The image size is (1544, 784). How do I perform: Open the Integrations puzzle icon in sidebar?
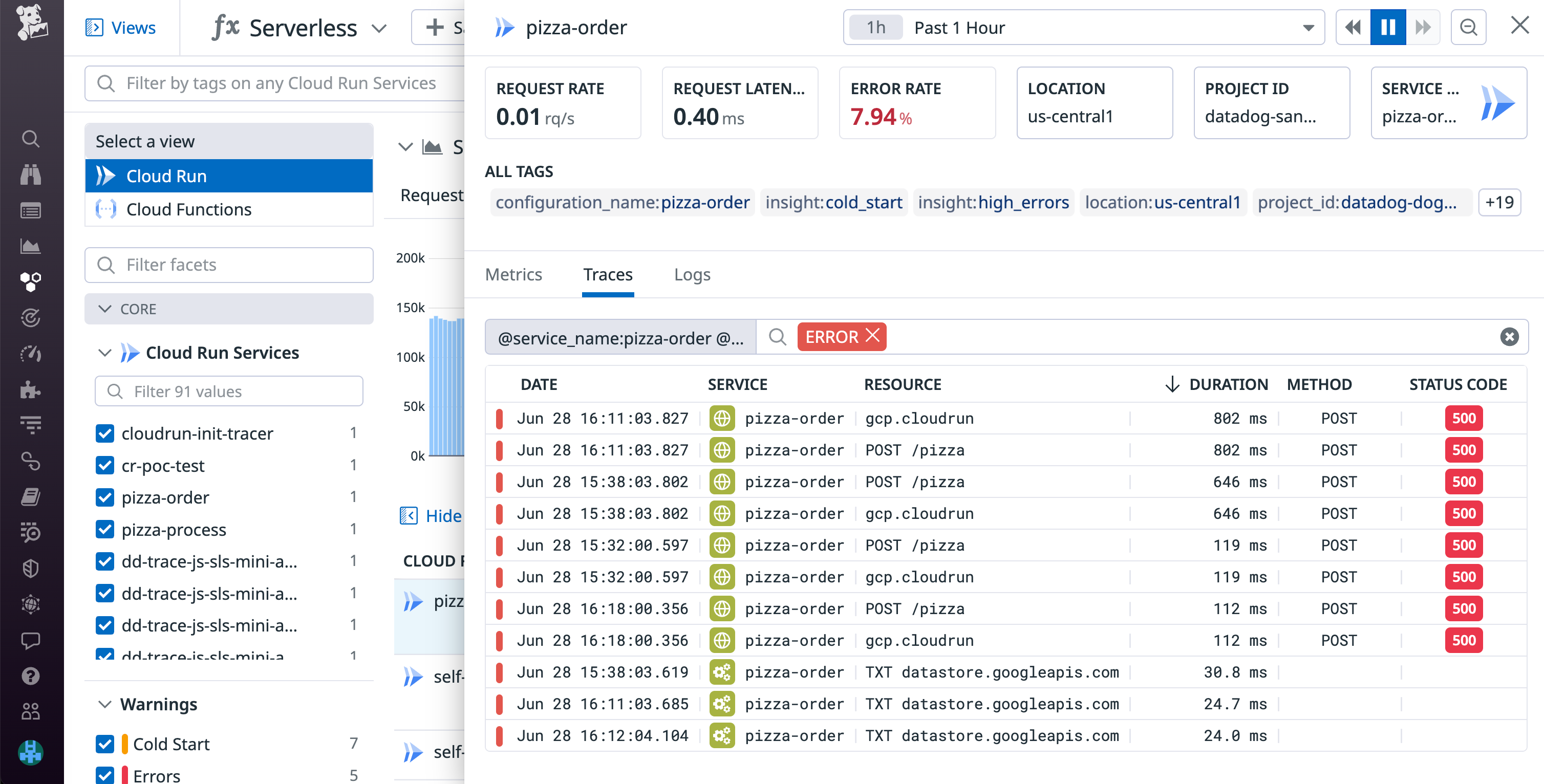[30, 390]
